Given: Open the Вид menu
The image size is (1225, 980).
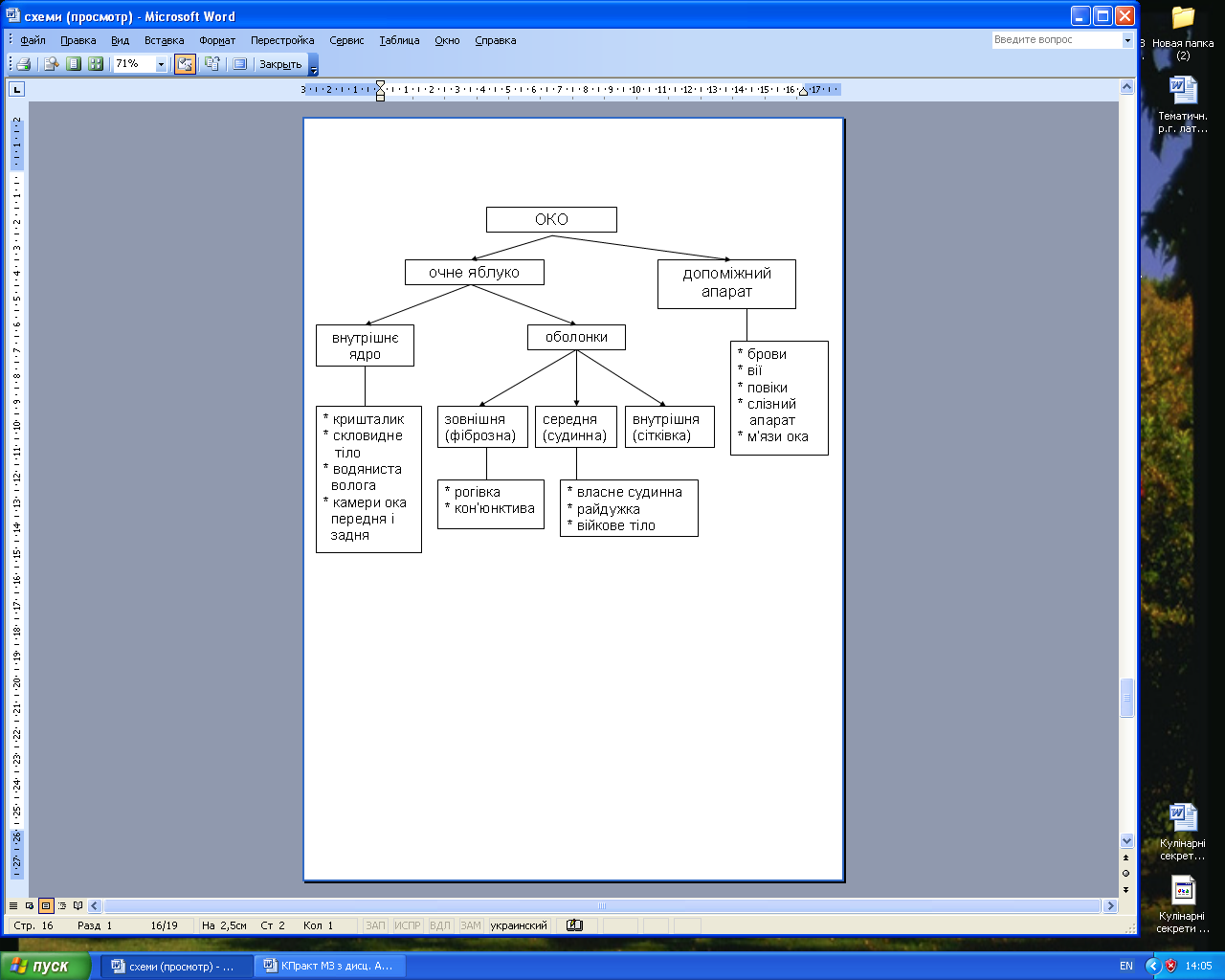Looking at the screenshot, I should pos(120,40).
